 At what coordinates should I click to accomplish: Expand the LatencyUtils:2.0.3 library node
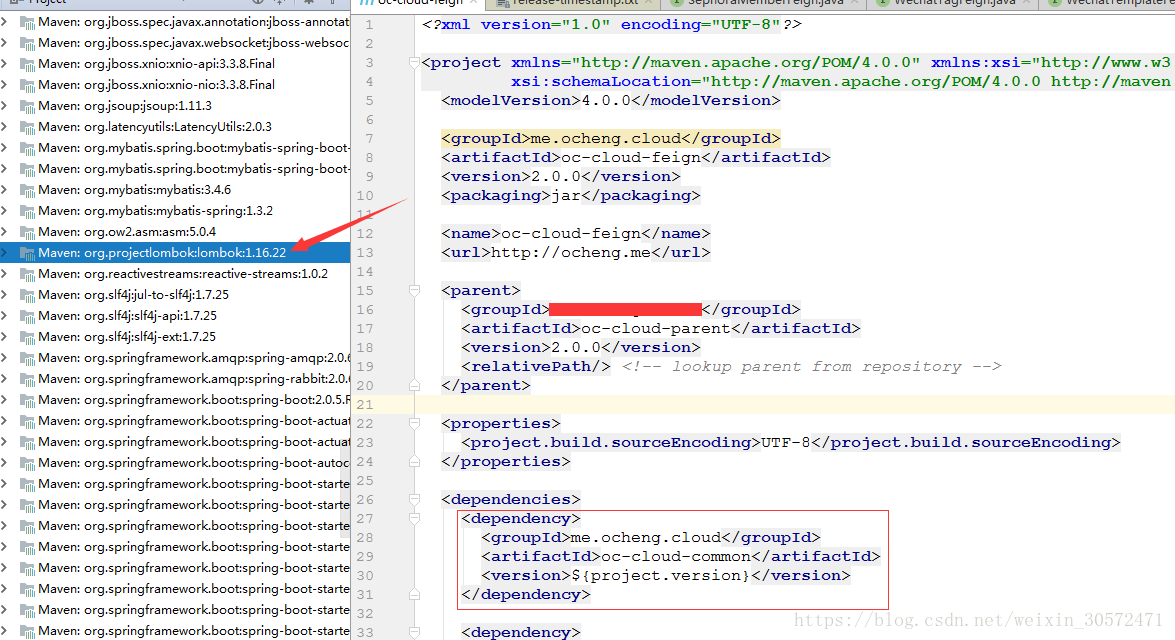coord(4,127)
